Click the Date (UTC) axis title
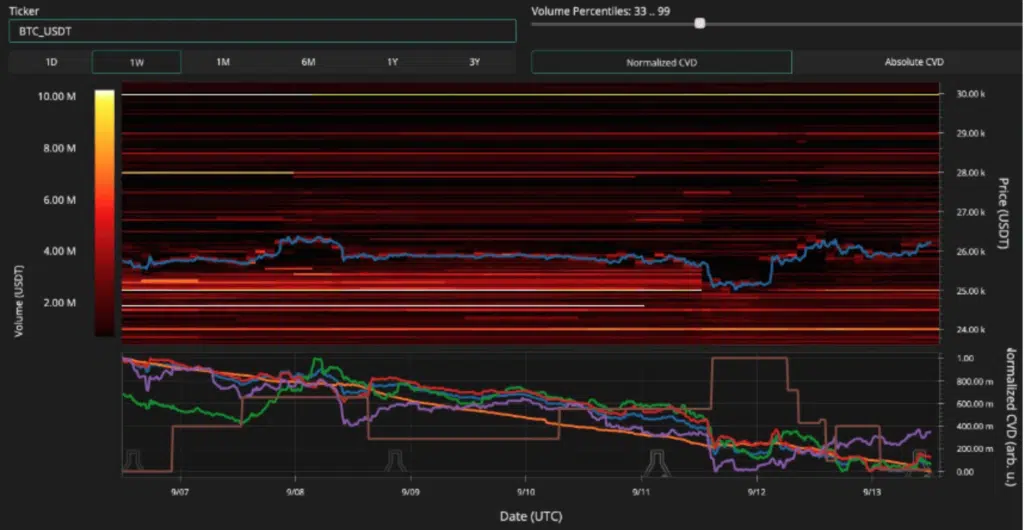This screenshot has width=1024, height=530. 531,516
